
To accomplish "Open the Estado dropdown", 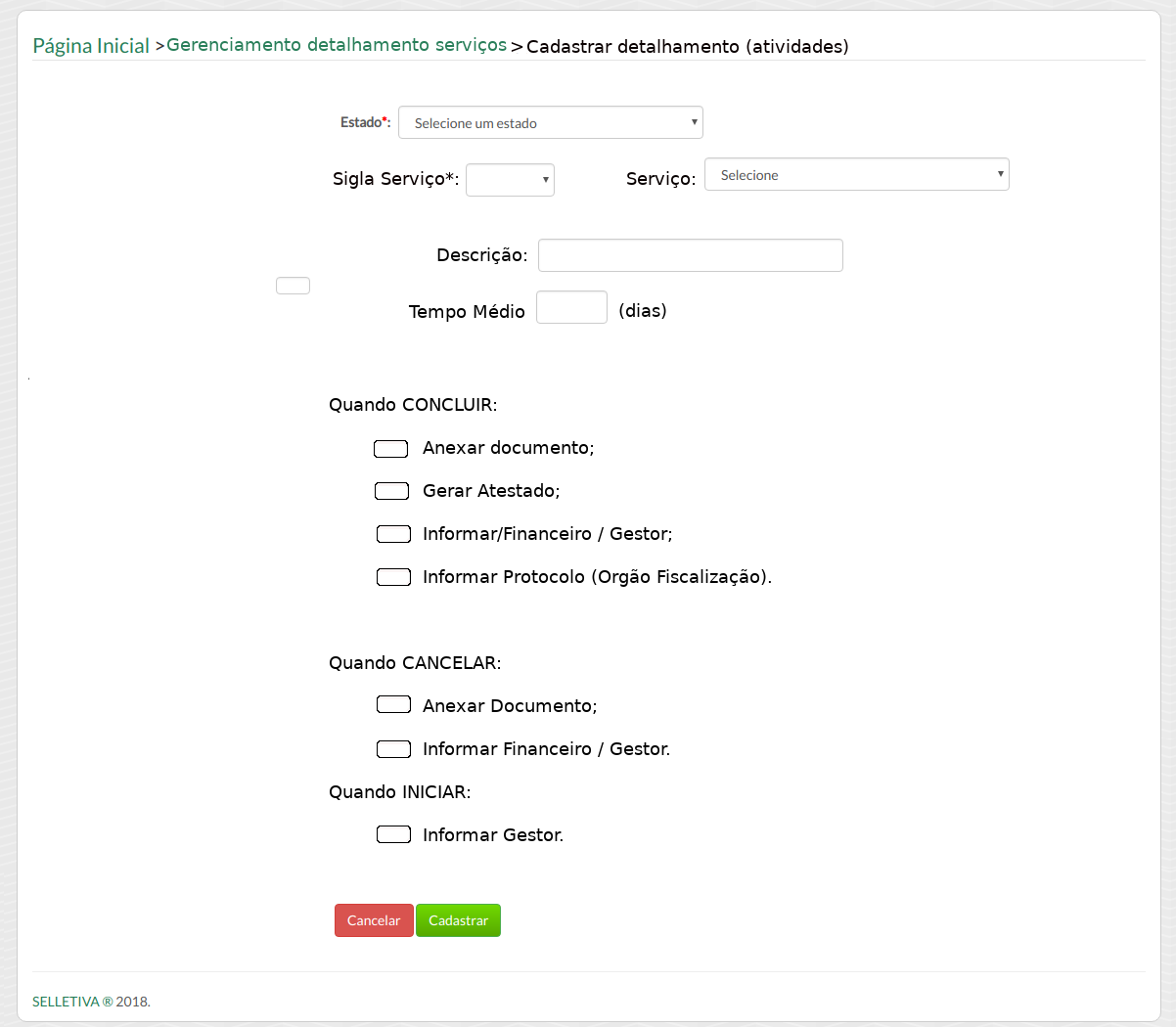I will [549, 123].
